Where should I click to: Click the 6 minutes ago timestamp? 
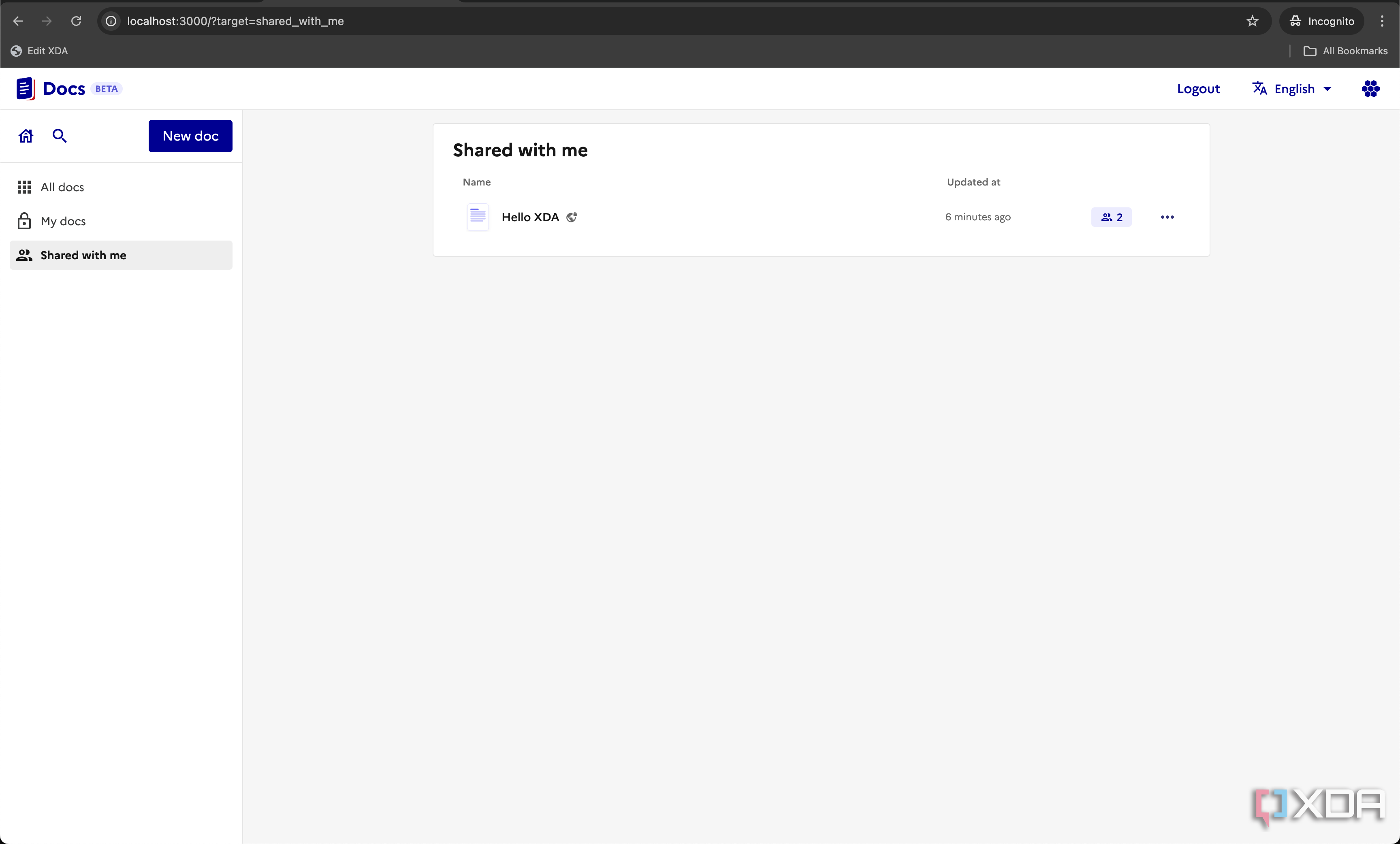[978, 217]
